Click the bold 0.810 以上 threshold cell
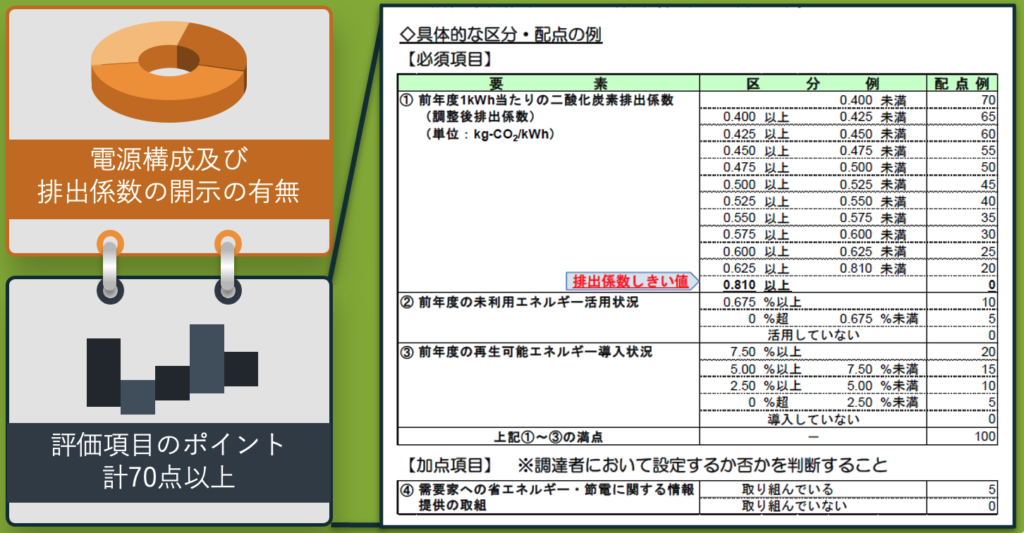The height and width of the screenshot is (533, 1024). coord(759,285)
